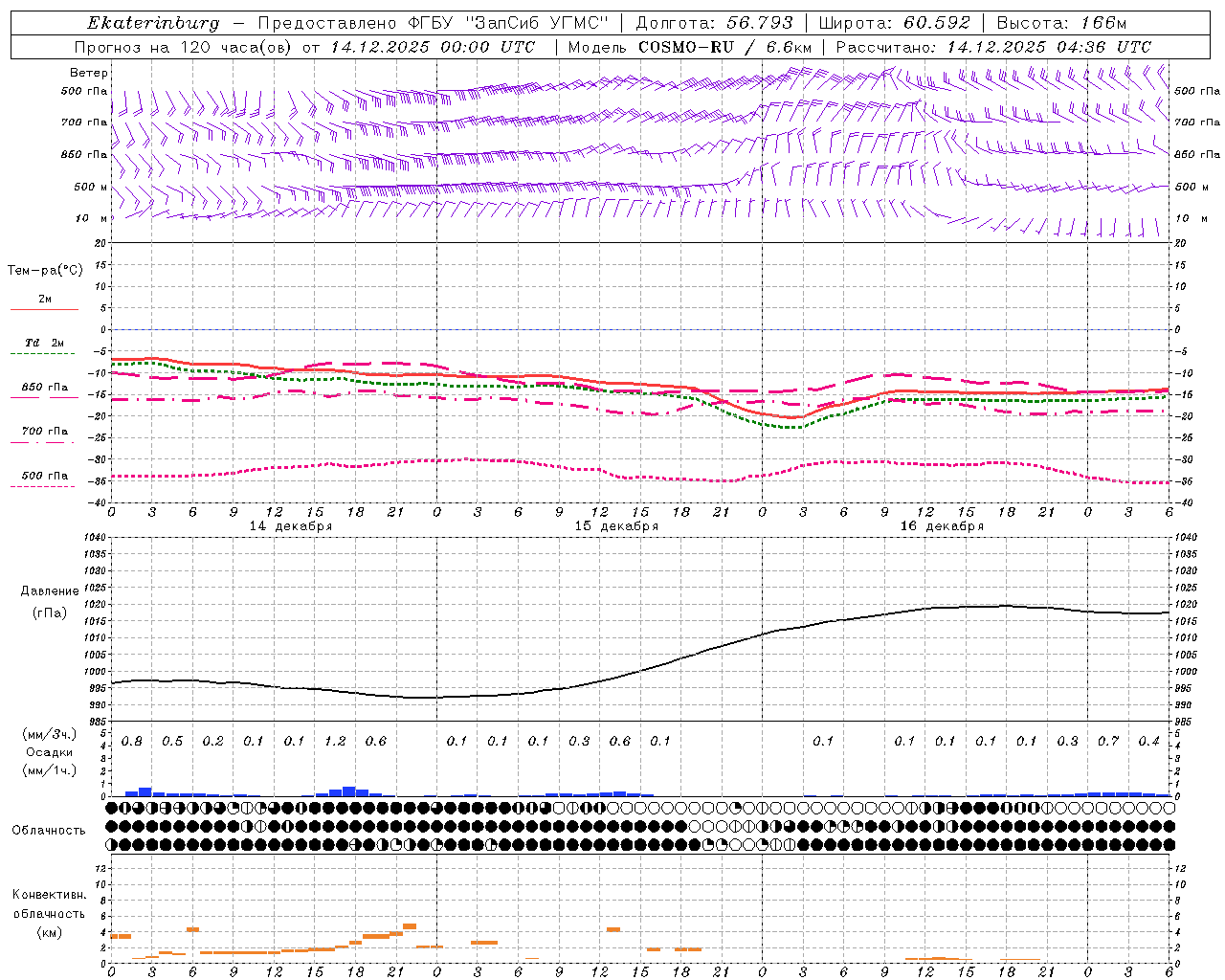Click the 0.7 precipitation amount value
Image resolution: width=1225 pixels, height=980 pixels.
click(1108, 742)
